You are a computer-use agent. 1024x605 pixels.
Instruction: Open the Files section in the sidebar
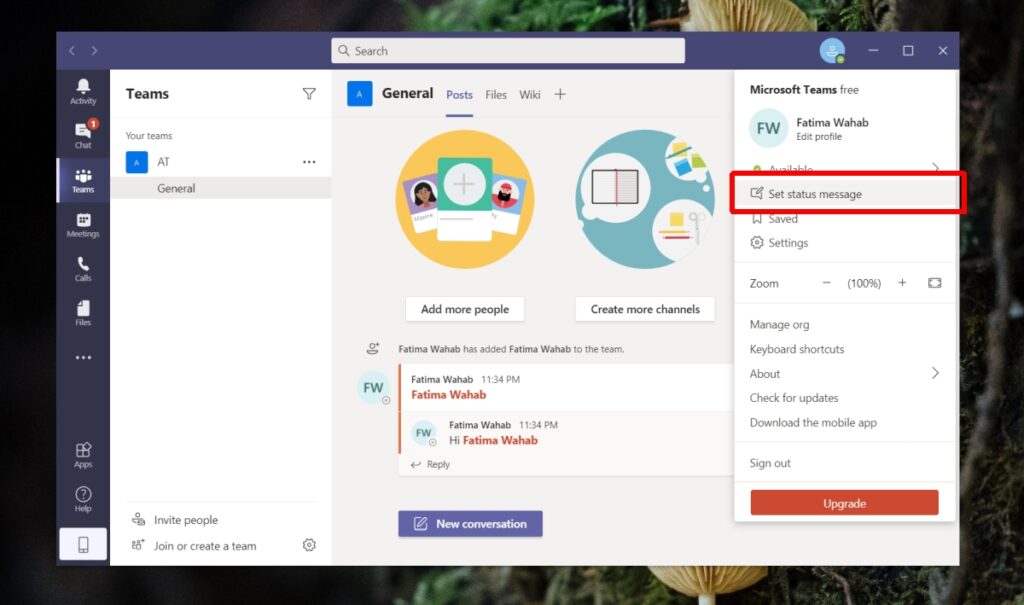[83, 312]
